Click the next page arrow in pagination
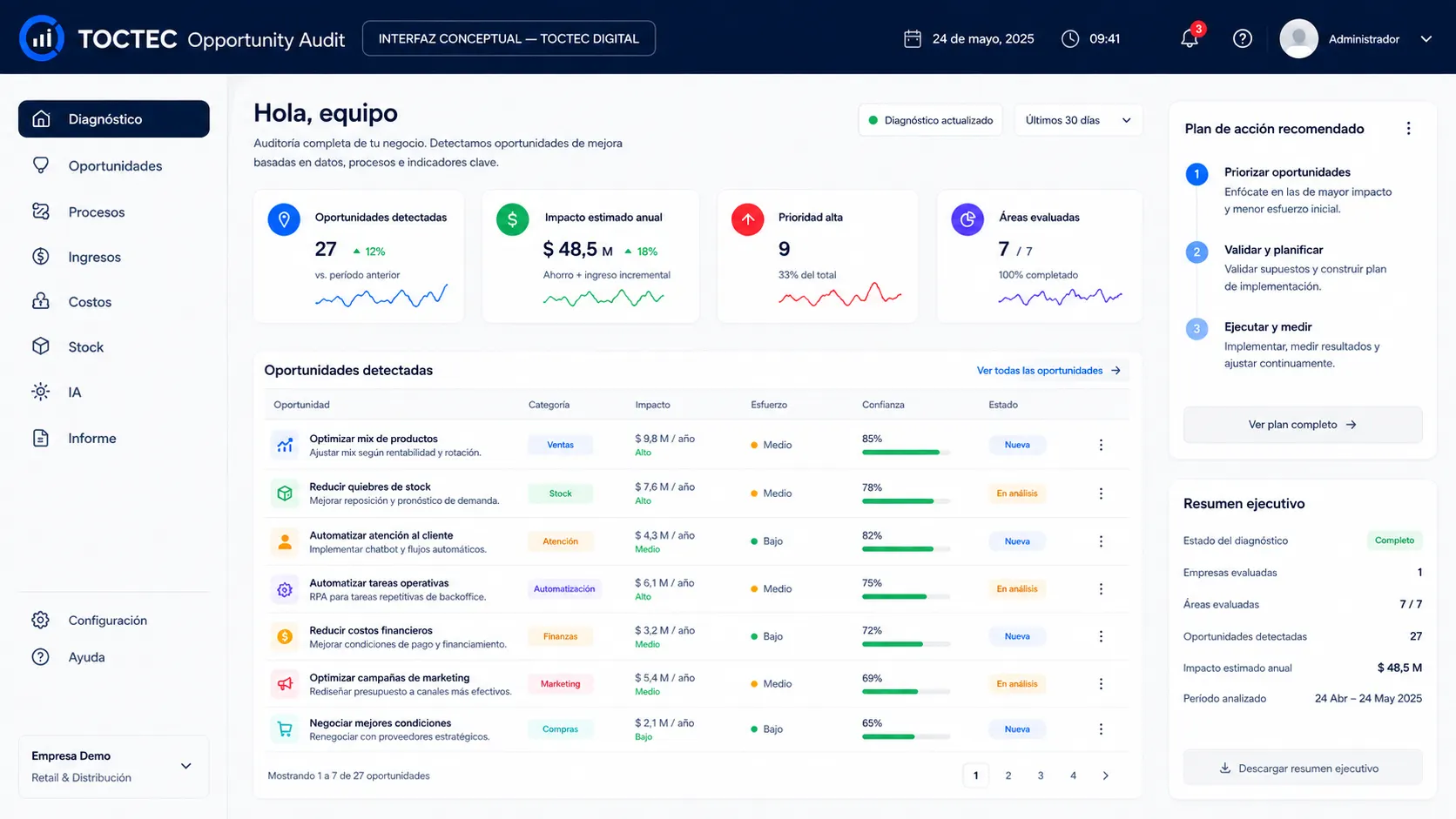The image size is (1456, 819). click(x=1106, y=775)
